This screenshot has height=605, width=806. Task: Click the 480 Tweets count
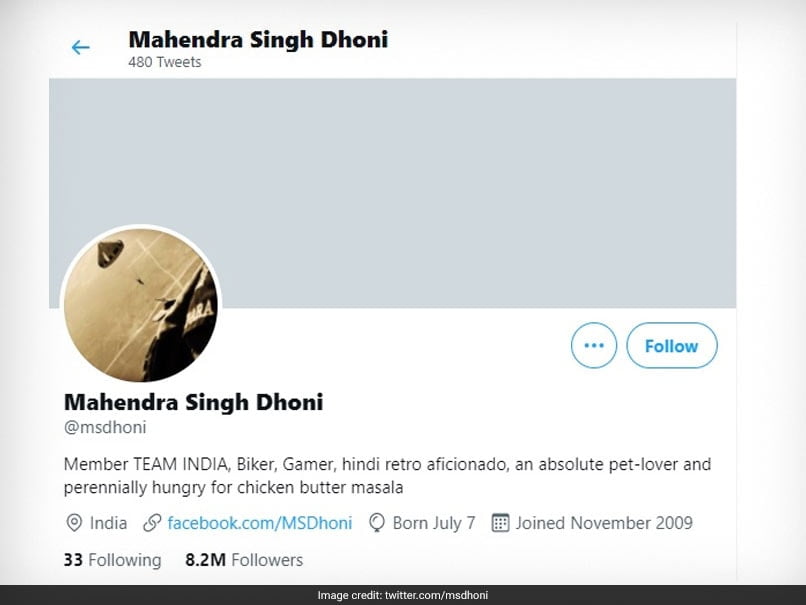(x=164, y=62)
